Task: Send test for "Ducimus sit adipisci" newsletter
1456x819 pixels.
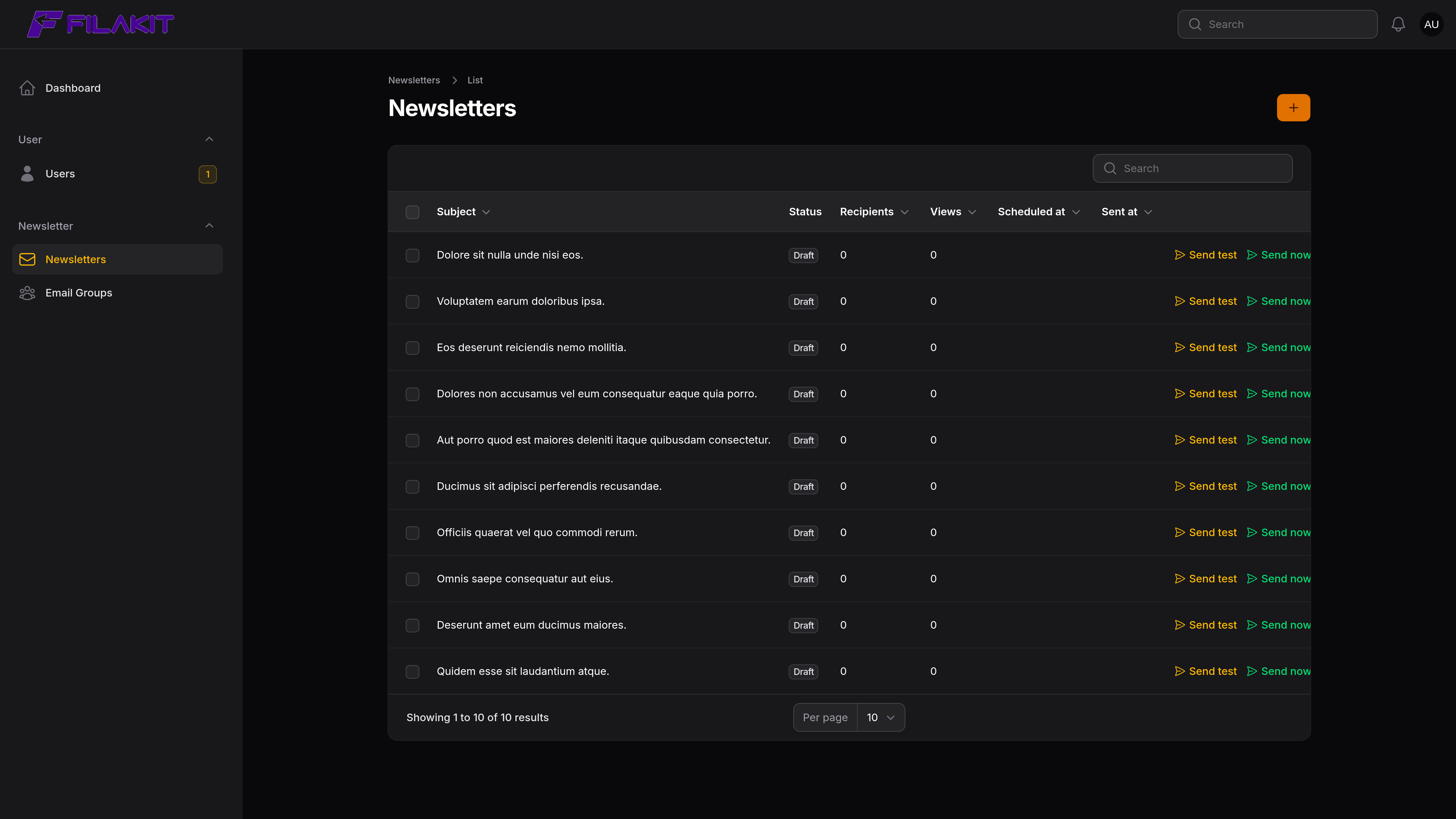Action: tap(1205, 486)
